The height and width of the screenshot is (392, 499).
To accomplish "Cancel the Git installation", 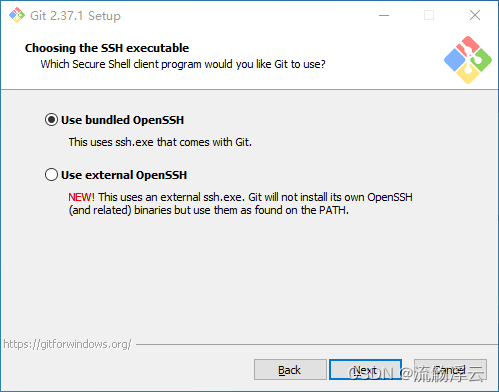I will coord(450,370).
